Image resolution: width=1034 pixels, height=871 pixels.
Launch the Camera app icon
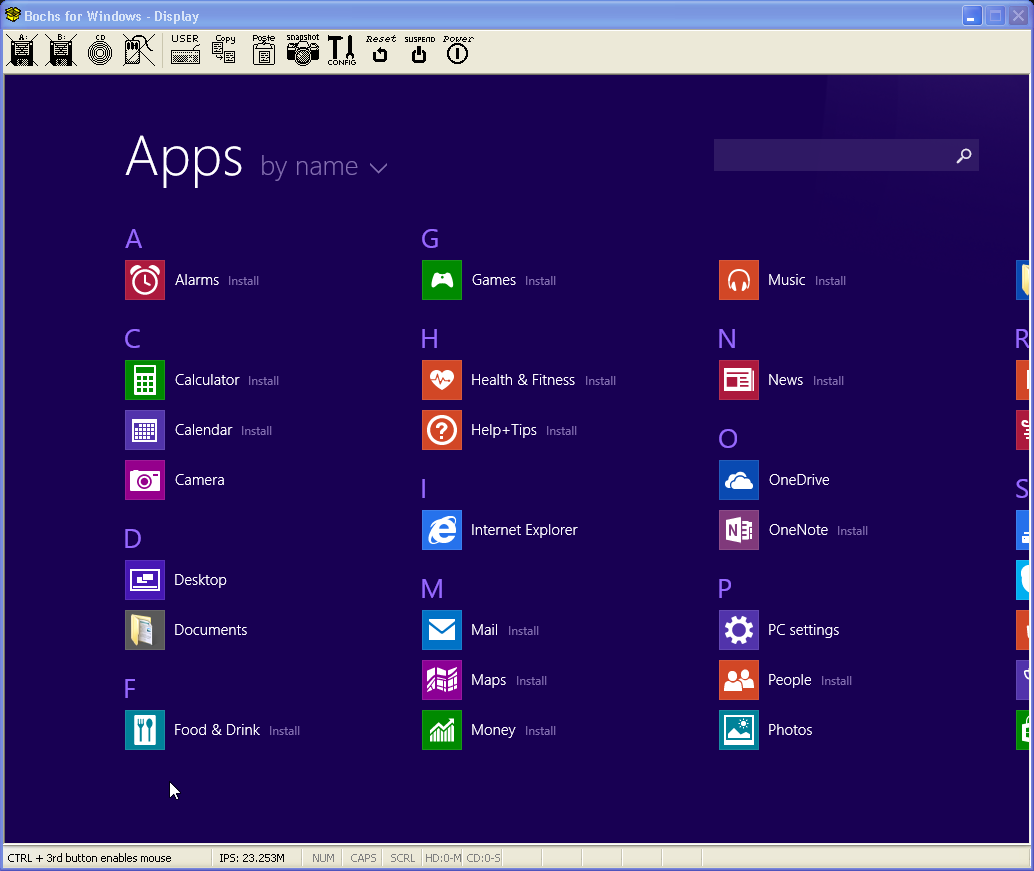coord(145,480)
